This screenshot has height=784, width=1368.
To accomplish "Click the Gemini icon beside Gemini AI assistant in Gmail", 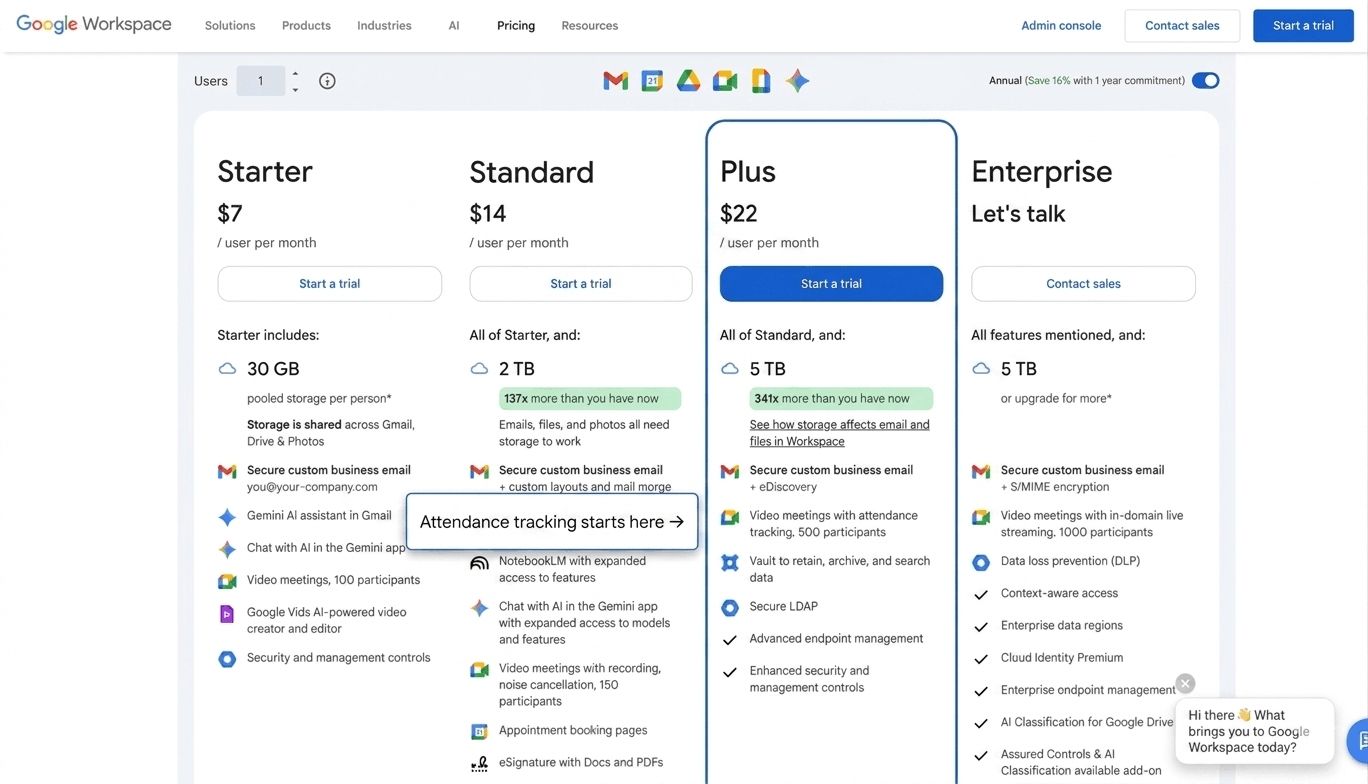I will (x=227, y=517).
